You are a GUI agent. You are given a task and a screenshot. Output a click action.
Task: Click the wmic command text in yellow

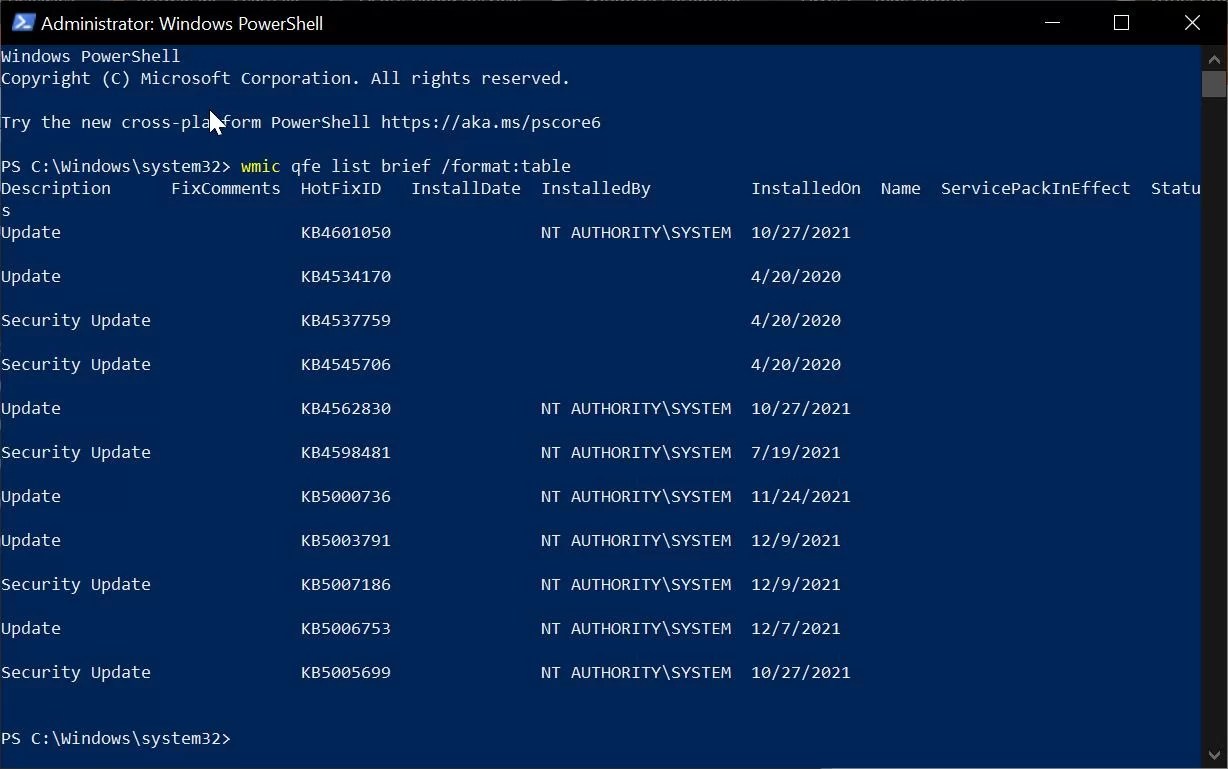pyautogui.click(x=260, y=166)
